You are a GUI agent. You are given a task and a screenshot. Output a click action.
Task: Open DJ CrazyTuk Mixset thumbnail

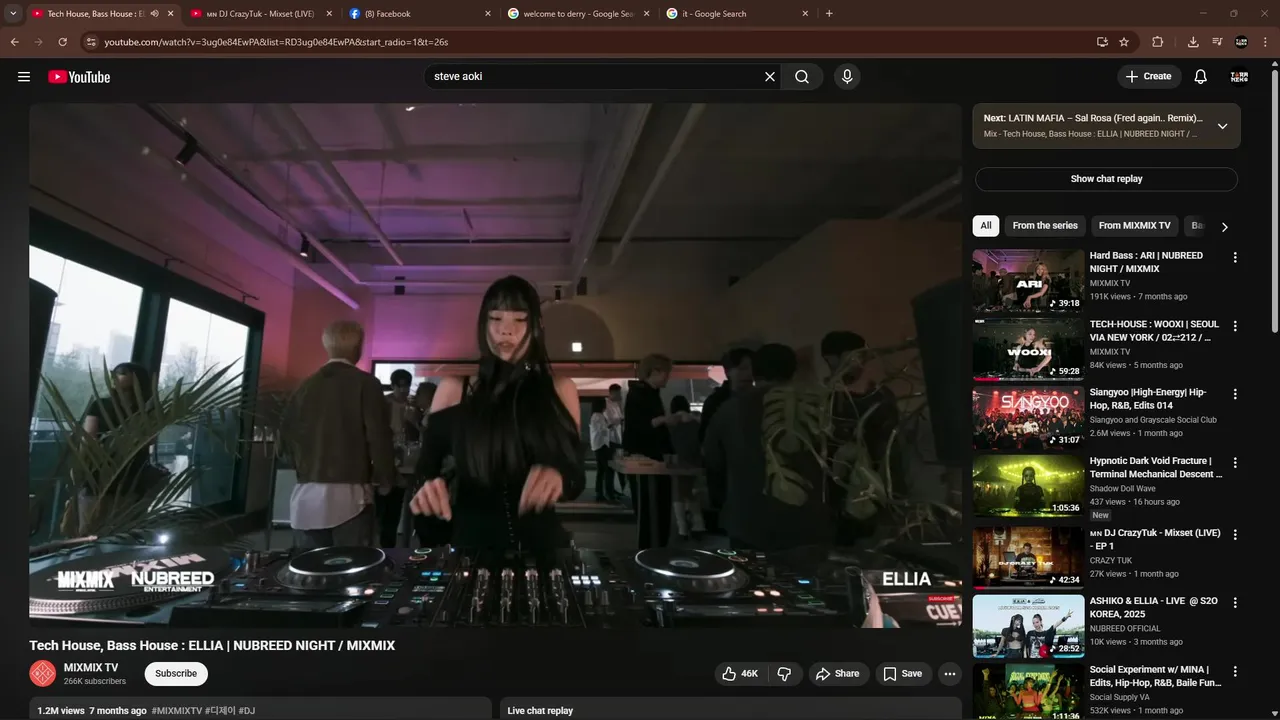click(1028, 557)
